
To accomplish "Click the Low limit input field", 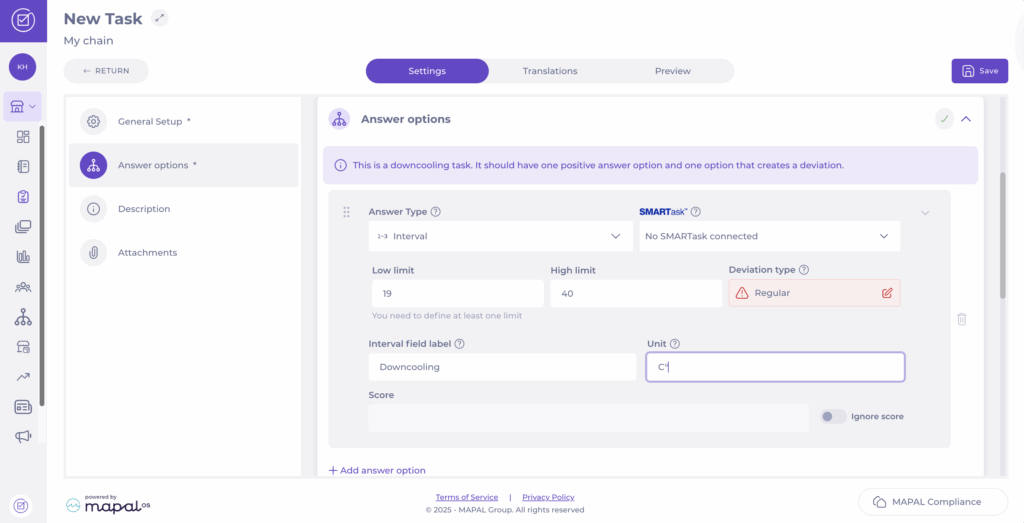I will [457, 293].
